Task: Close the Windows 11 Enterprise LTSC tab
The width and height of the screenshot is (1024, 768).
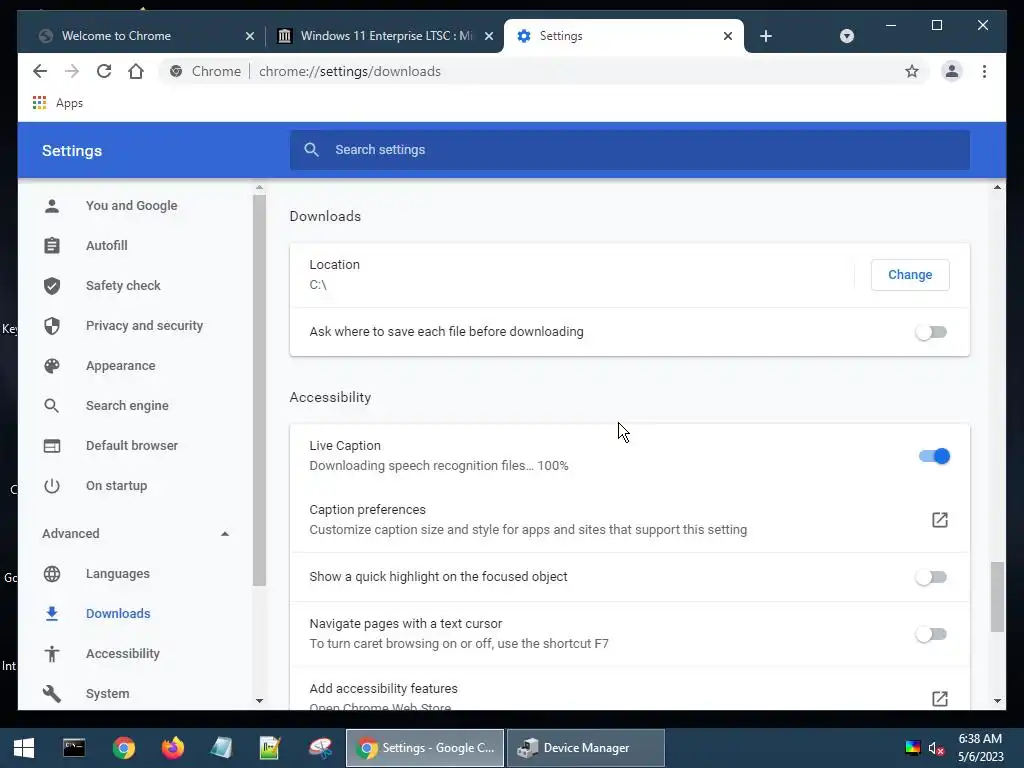Action: [x=488, y=36]
